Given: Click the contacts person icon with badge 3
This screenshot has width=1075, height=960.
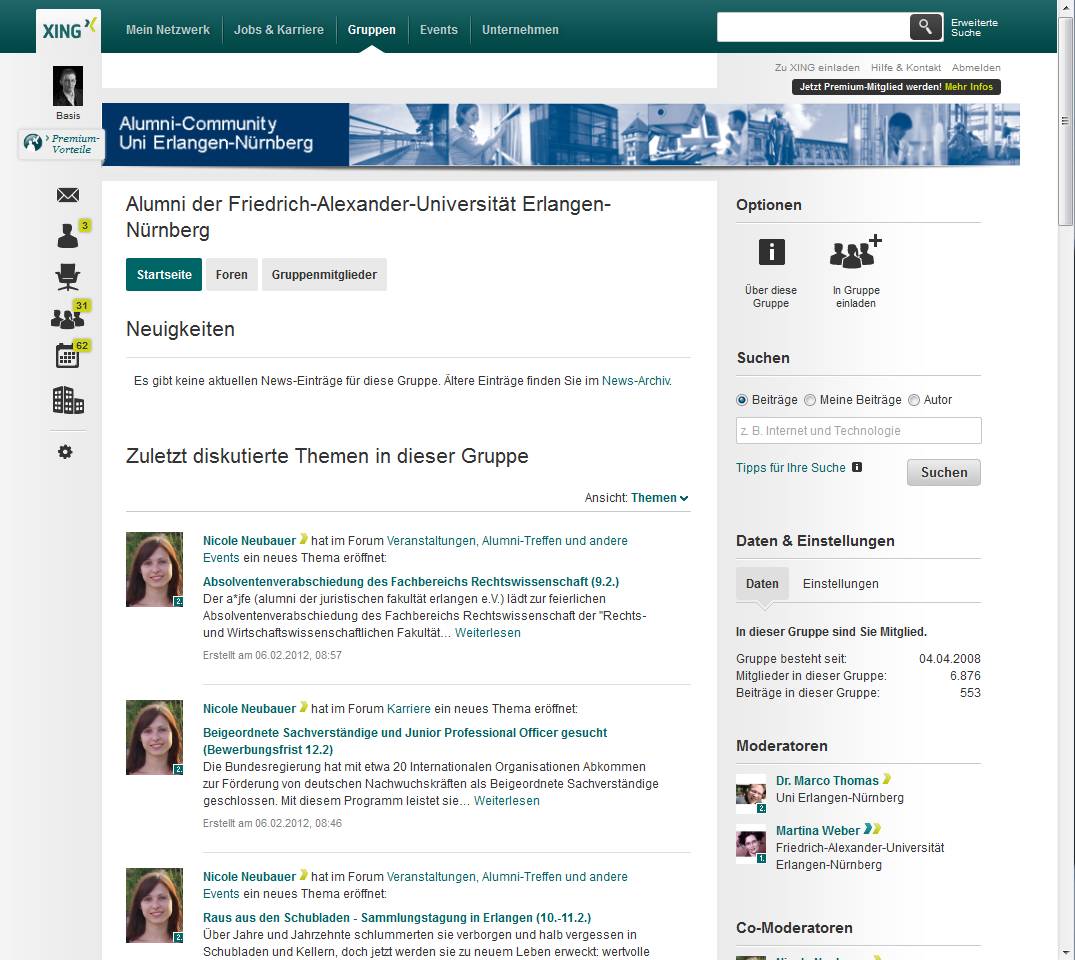Looking at the screenshot, I should click(x=68, y=236).
